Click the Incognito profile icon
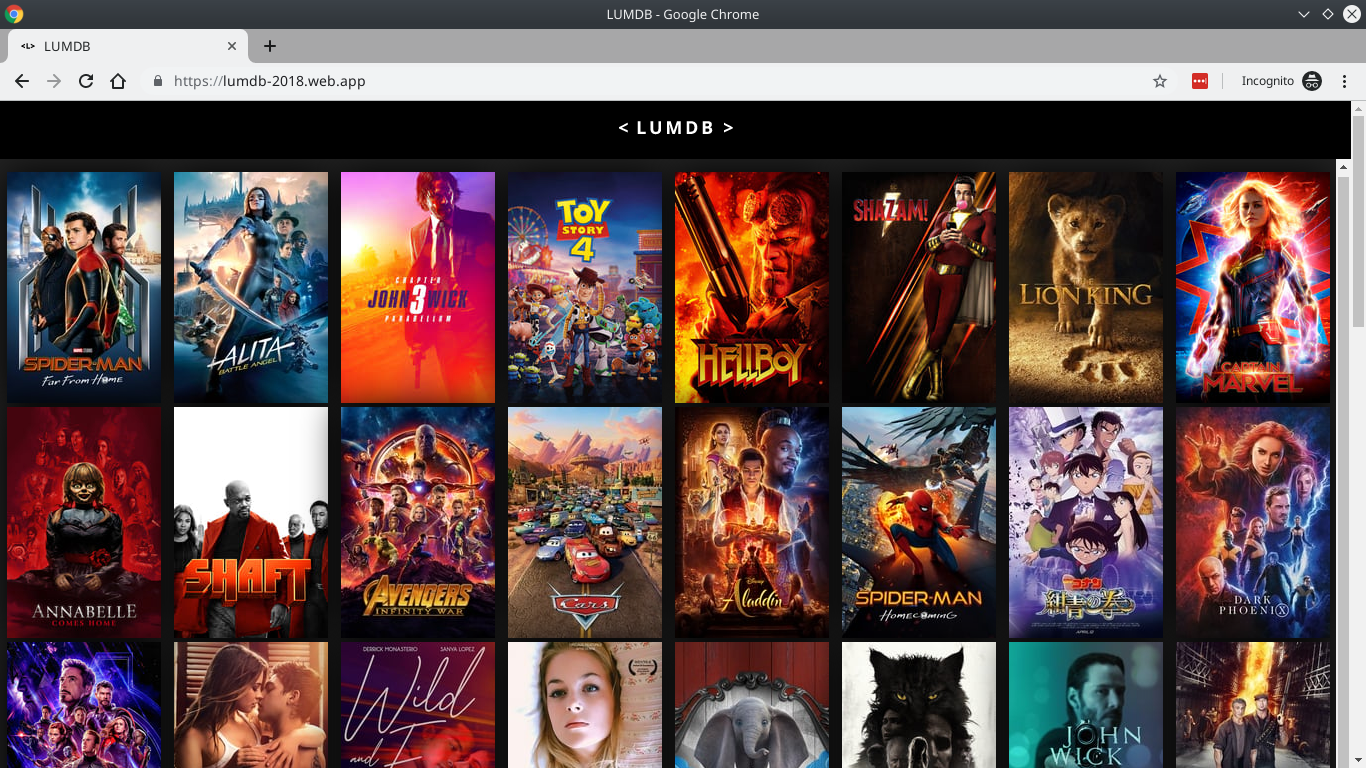The image size is (1366, 768). (x=1312, y=81)
